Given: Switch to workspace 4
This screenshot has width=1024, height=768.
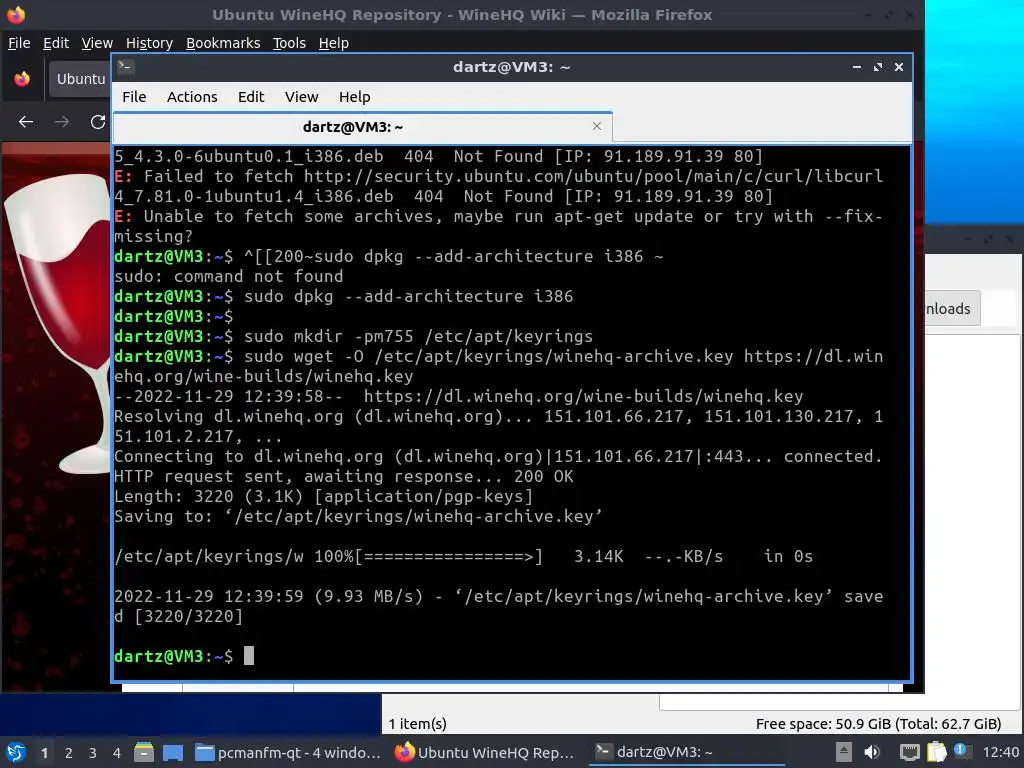Looking at the screenshot, I should click(117, 753).
